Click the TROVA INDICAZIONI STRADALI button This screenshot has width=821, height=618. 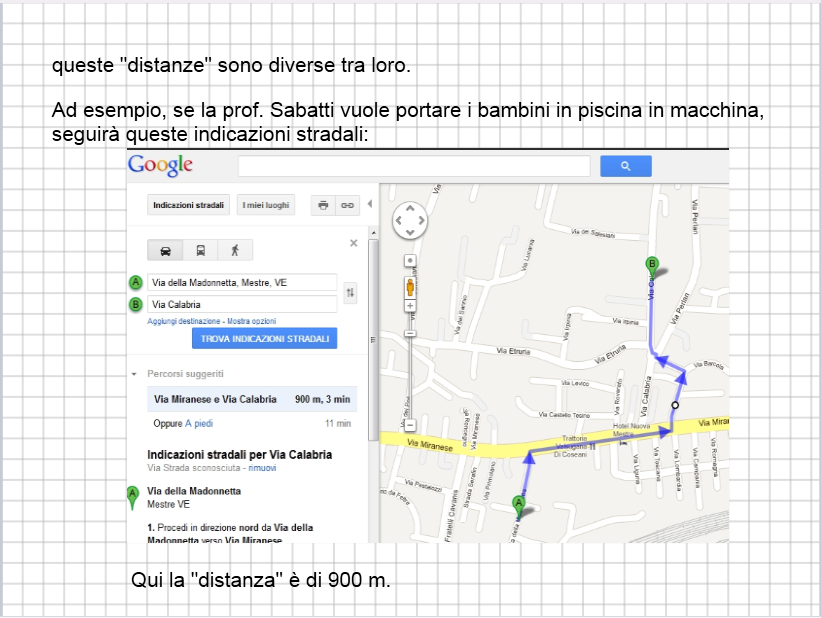point(265,339)
